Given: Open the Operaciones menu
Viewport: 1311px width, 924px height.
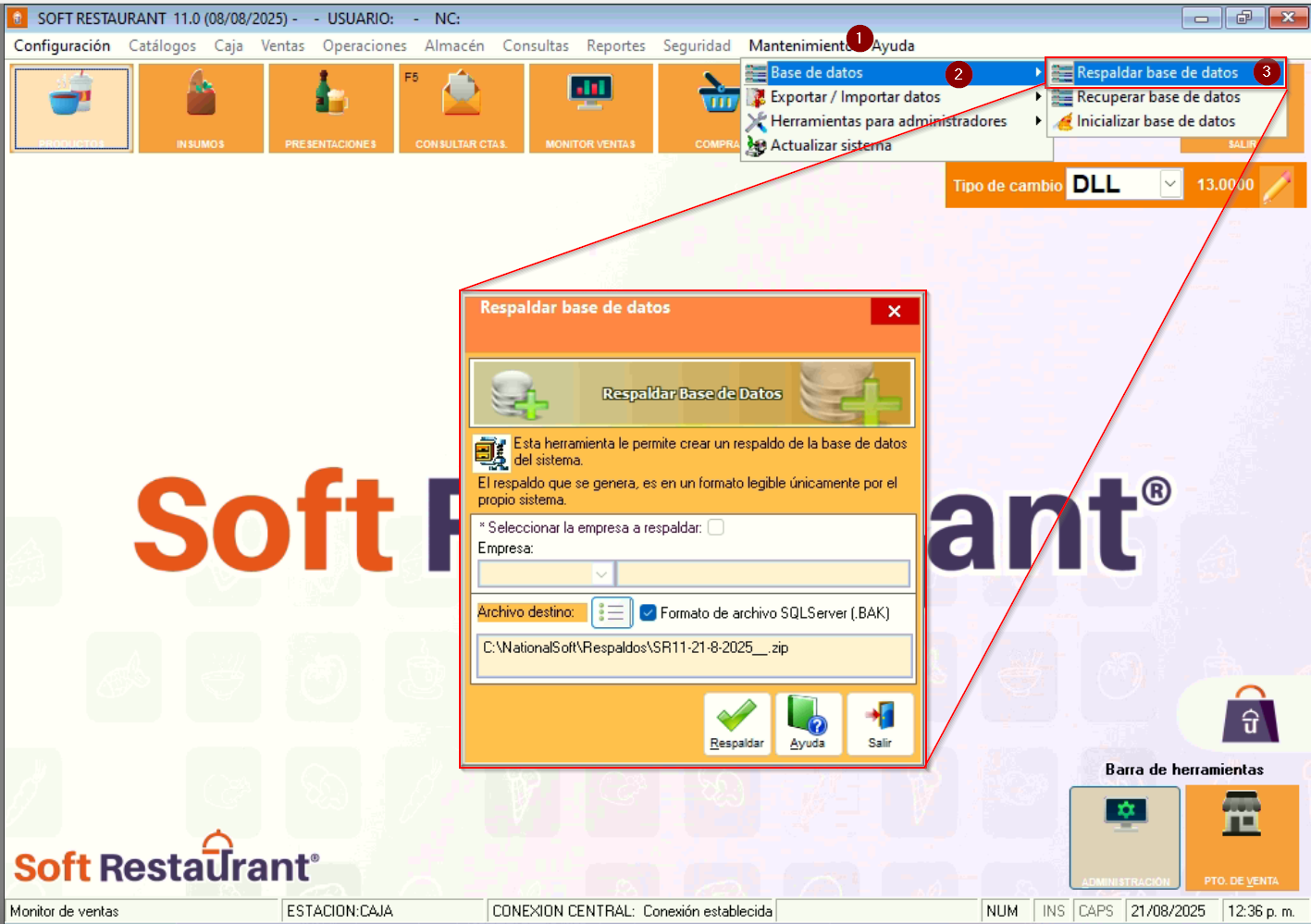Looking at the screenshot, I should (x=365, y=45).
